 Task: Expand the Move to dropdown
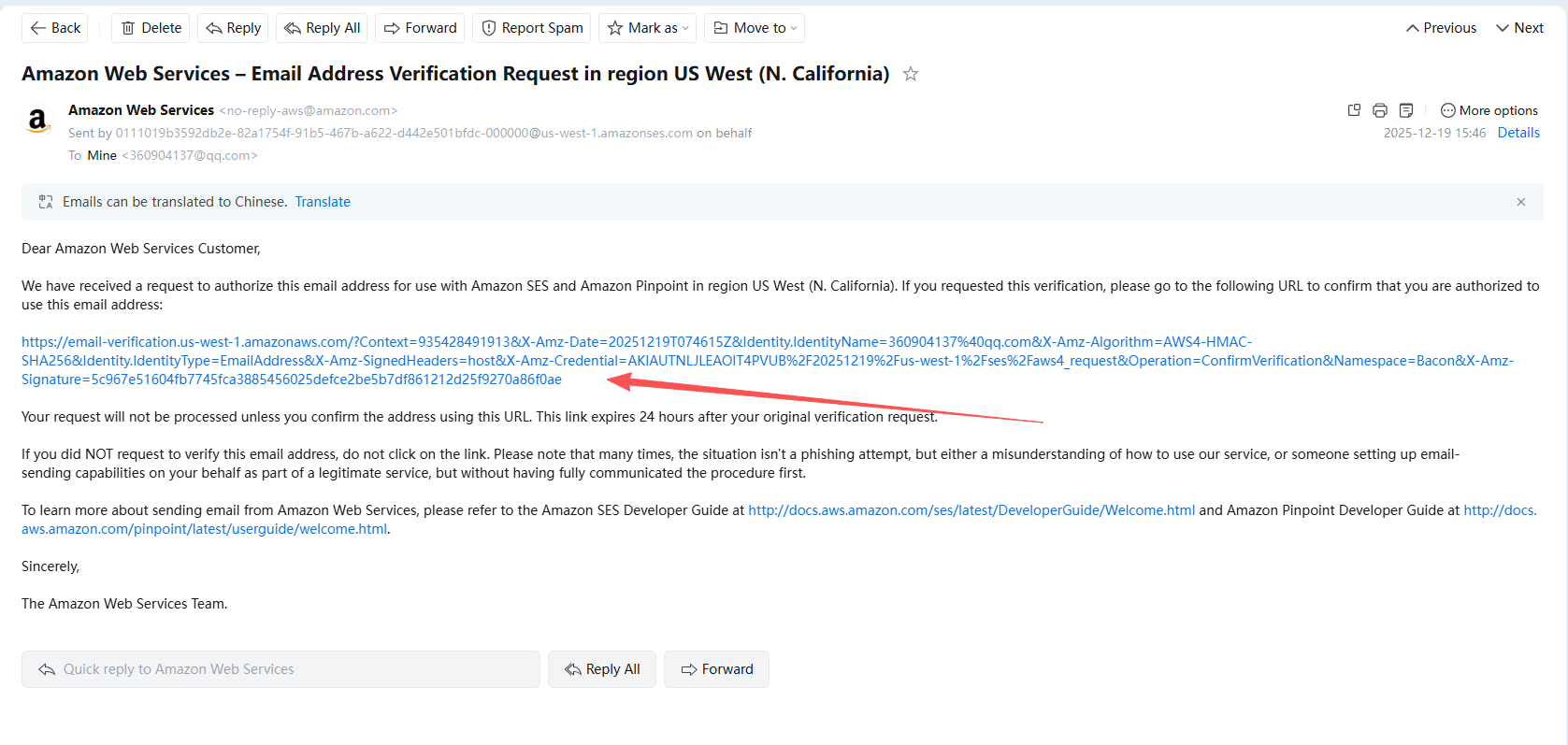tap(755, 28)
